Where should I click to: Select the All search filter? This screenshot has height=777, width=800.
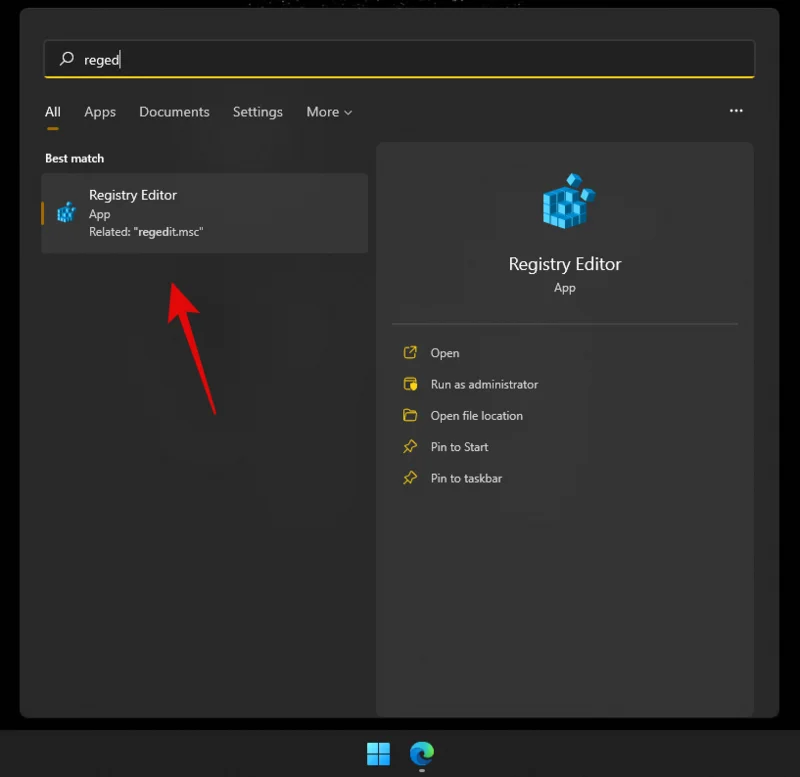[52, 112]
